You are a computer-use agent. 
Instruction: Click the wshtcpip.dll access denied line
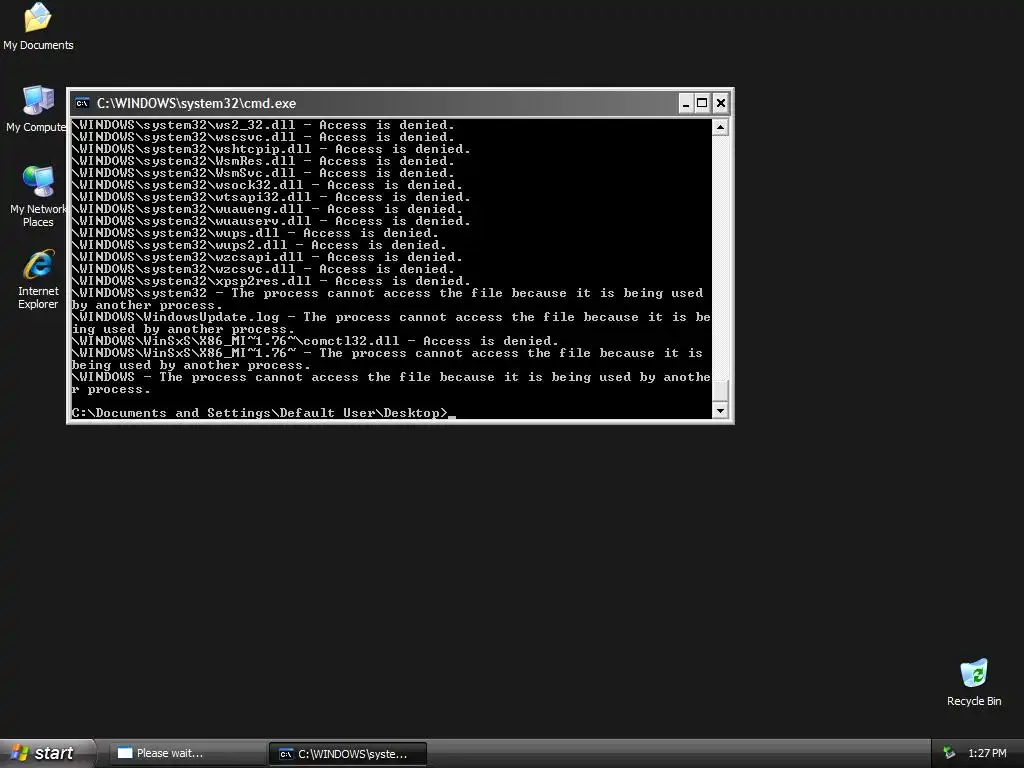(x=271, y=149)
